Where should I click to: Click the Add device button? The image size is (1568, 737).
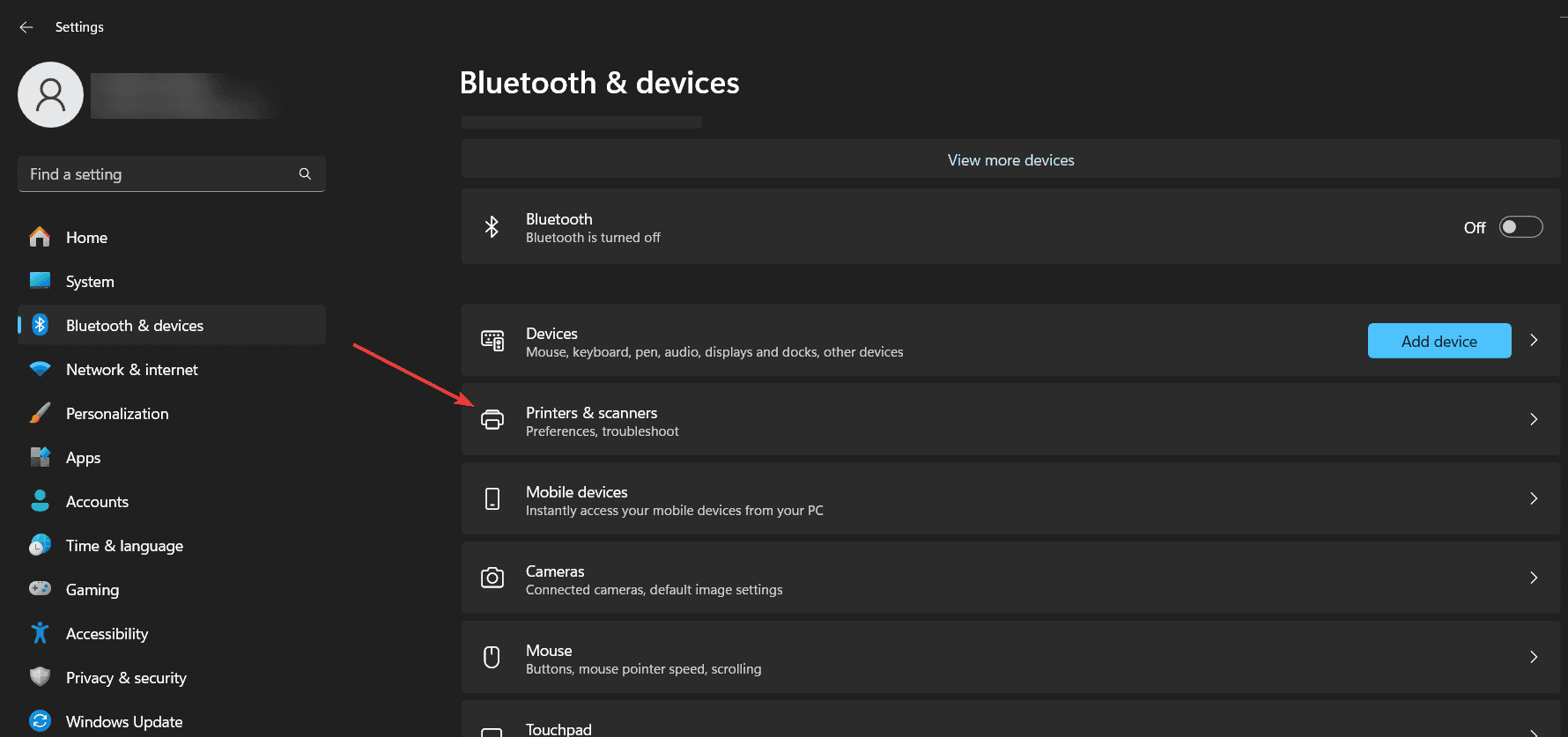[1439, 341]
